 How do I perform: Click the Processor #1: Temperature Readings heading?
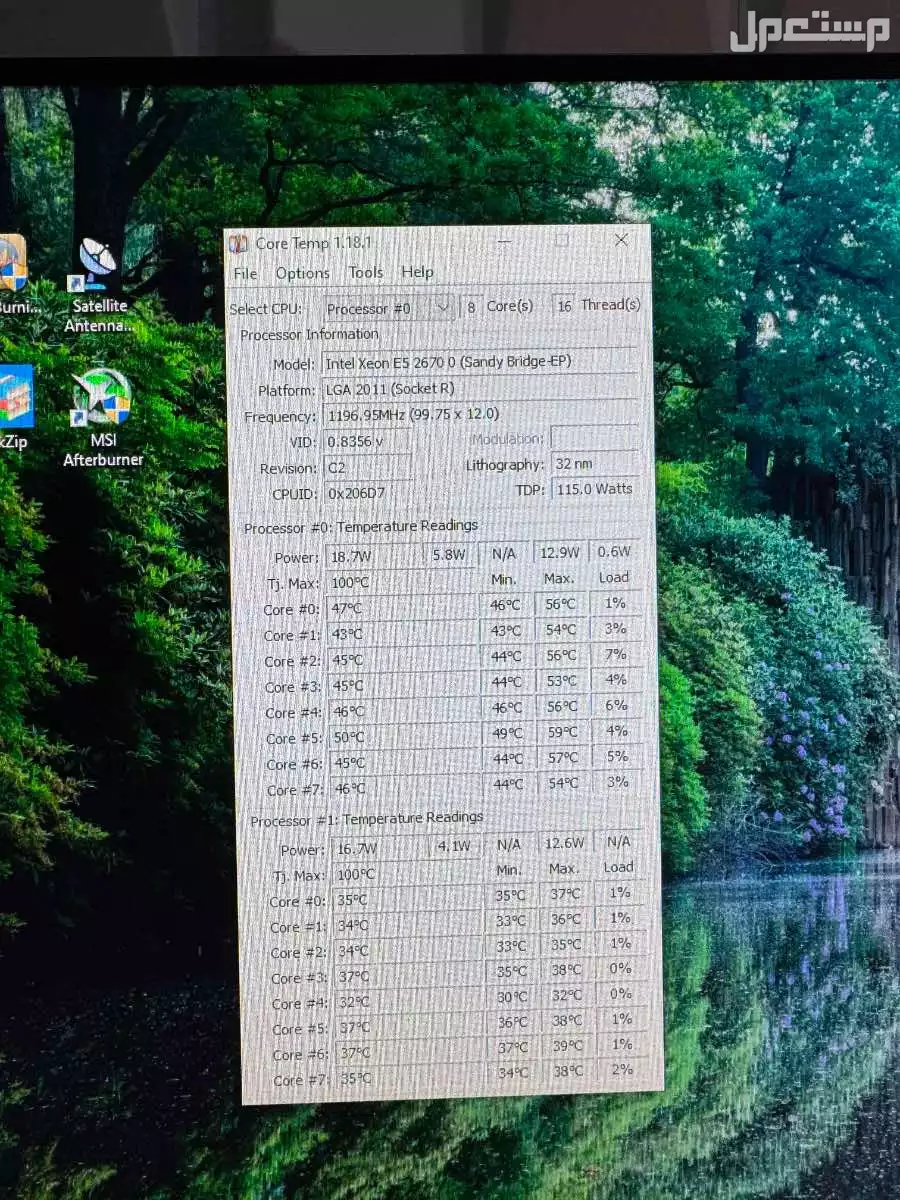click(x=367, y=819)
